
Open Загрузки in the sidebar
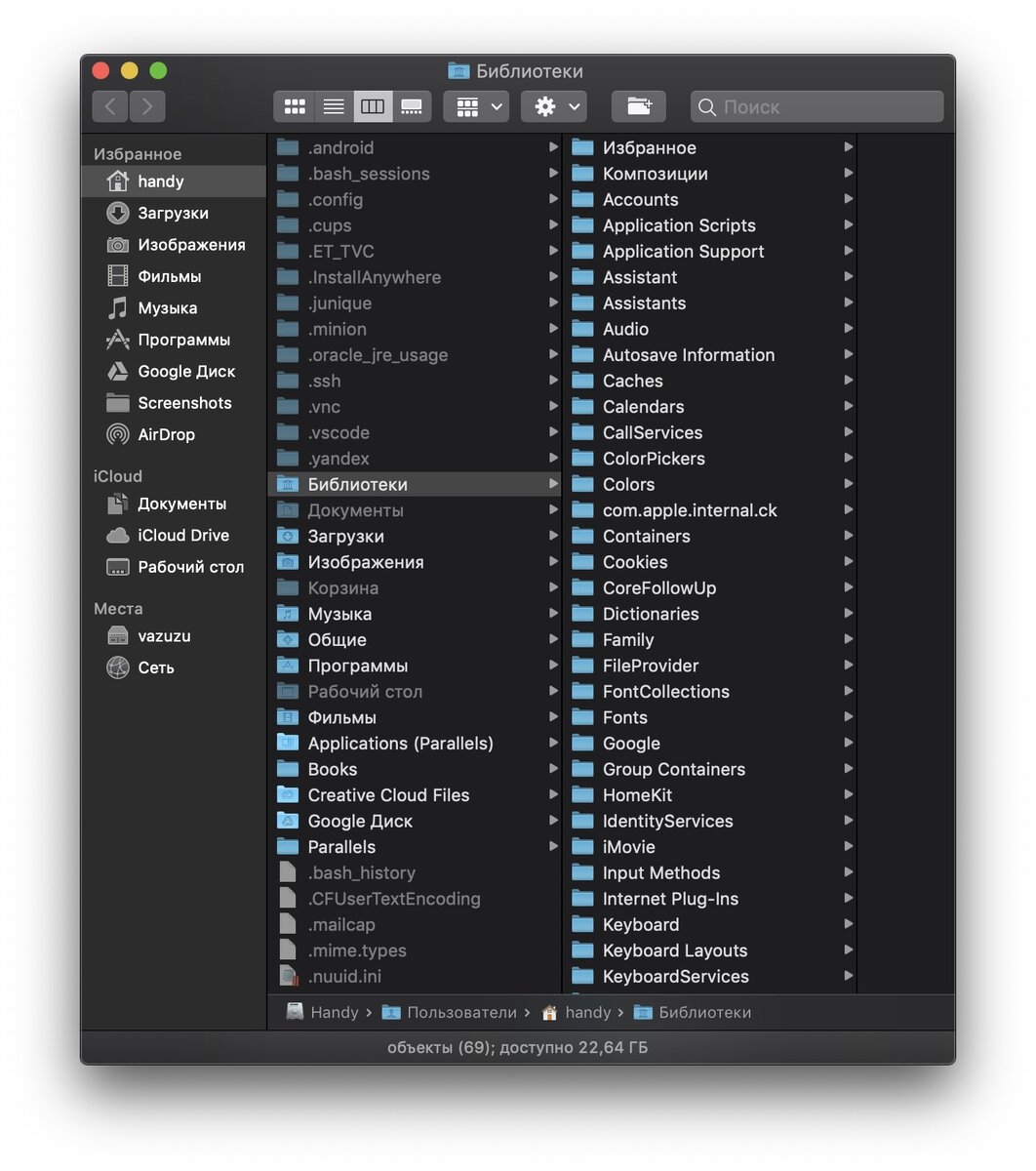click(174, 213)
